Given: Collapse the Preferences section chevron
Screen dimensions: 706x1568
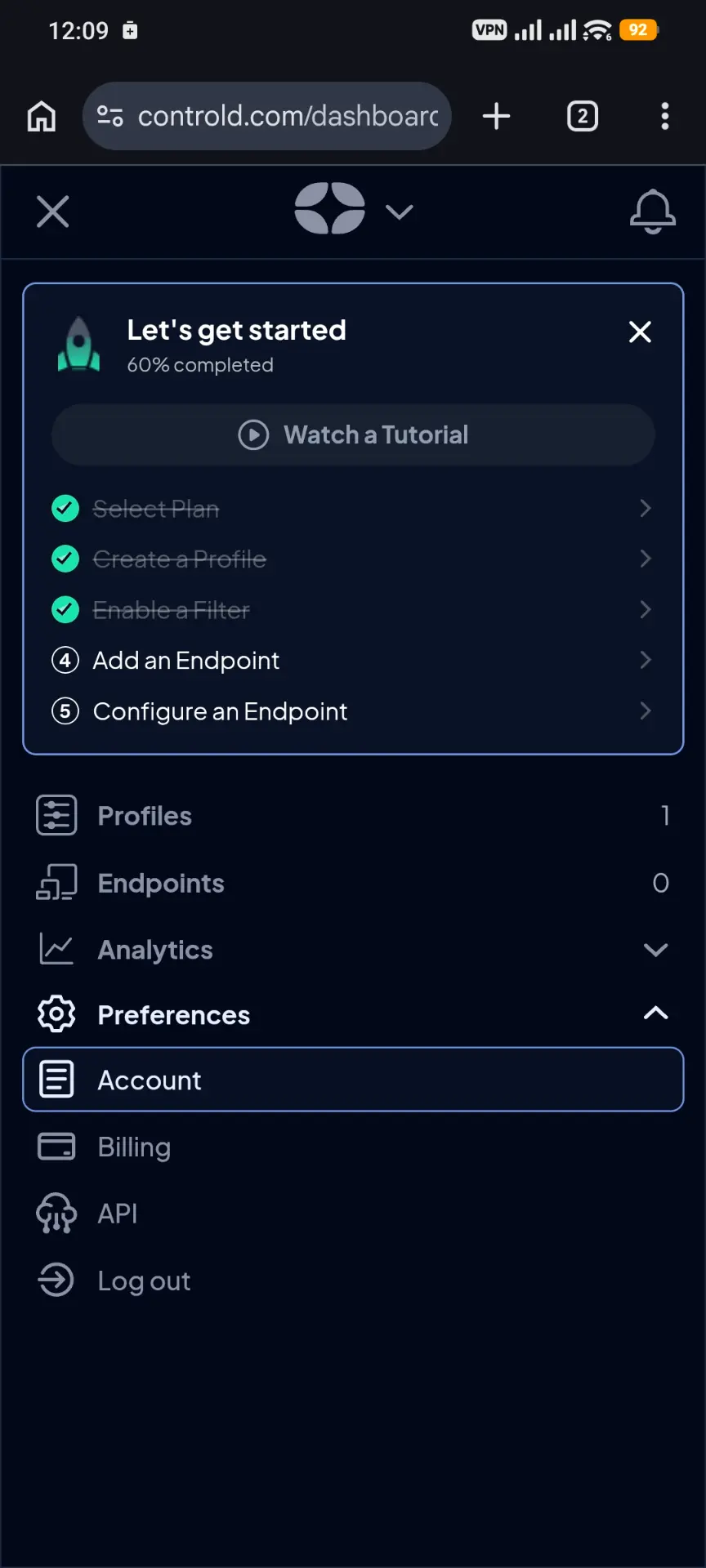Looking at the screenshot, I should [x=655, y=1013].
